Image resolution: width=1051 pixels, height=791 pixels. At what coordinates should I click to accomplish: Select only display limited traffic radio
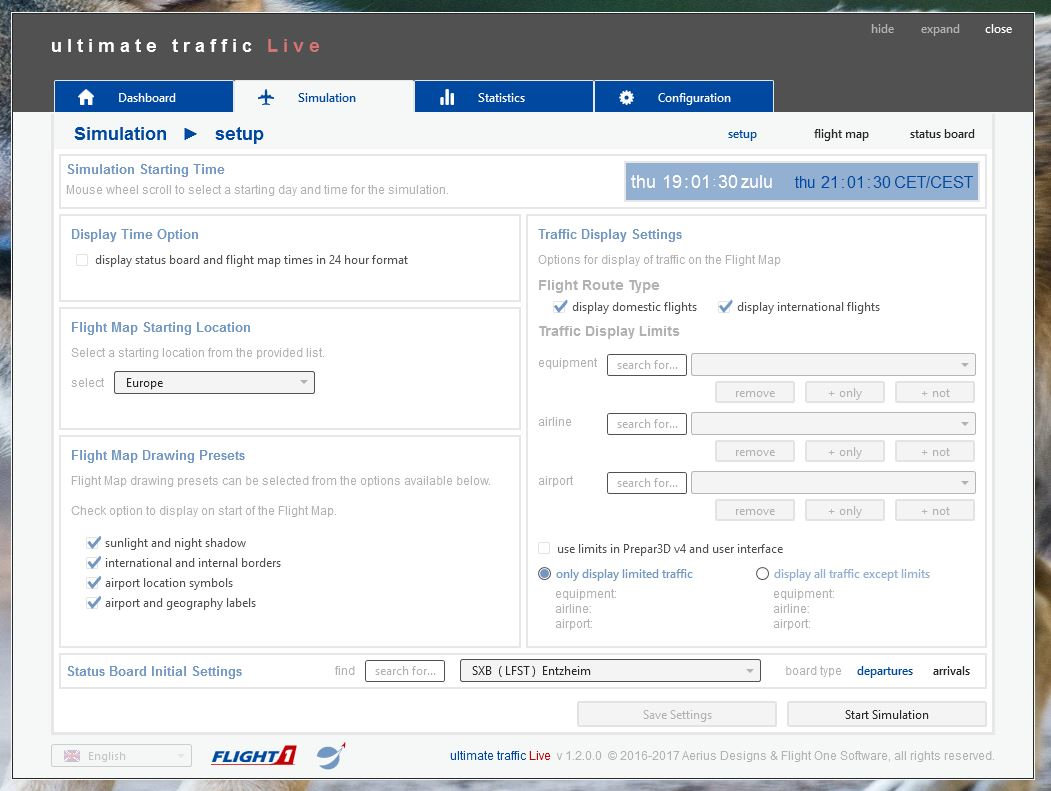point(544,574)
